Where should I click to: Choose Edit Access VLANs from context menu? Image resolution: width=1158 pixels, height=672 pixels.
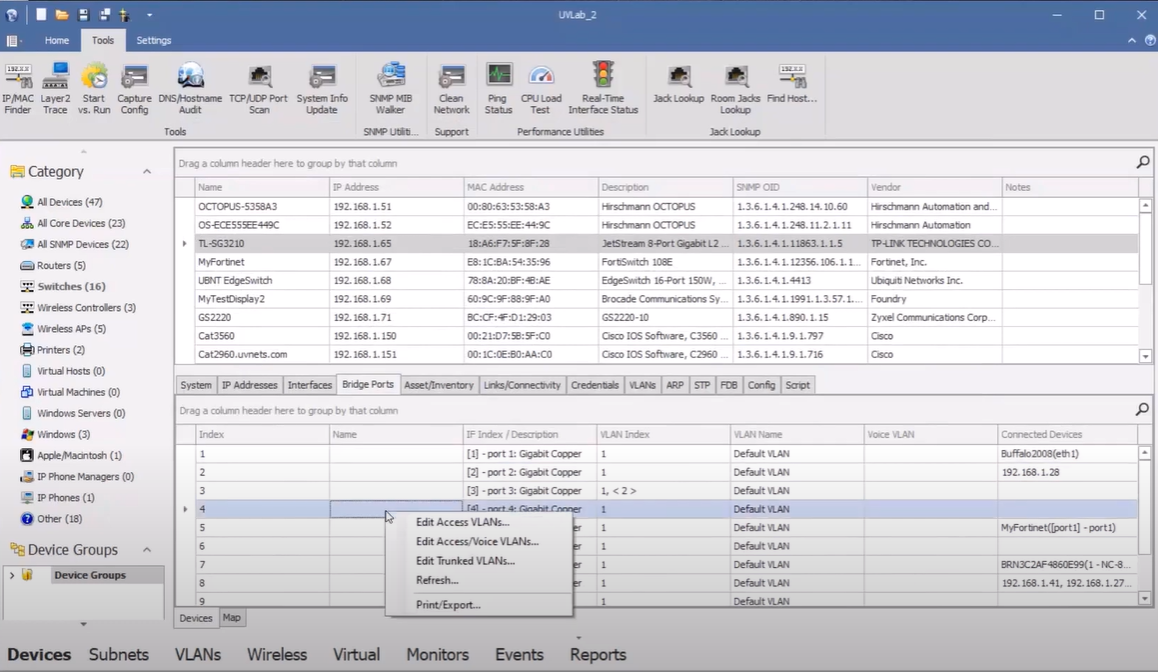coord(462,522)
